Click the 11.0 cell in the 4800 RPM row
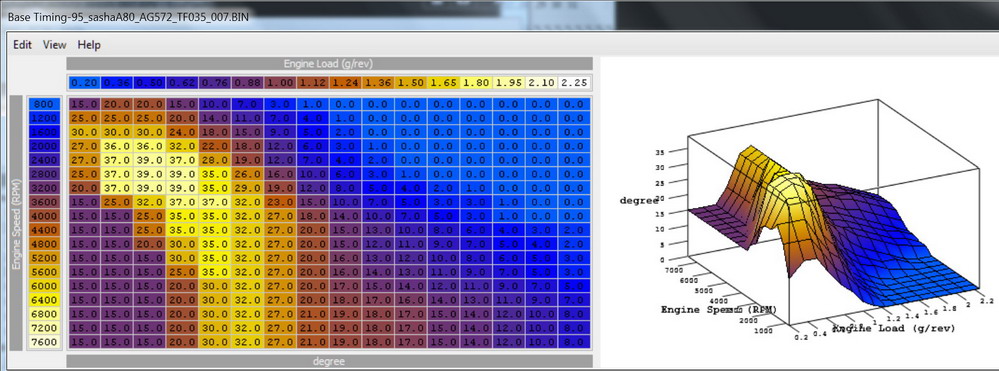 (x=410, y=244)
